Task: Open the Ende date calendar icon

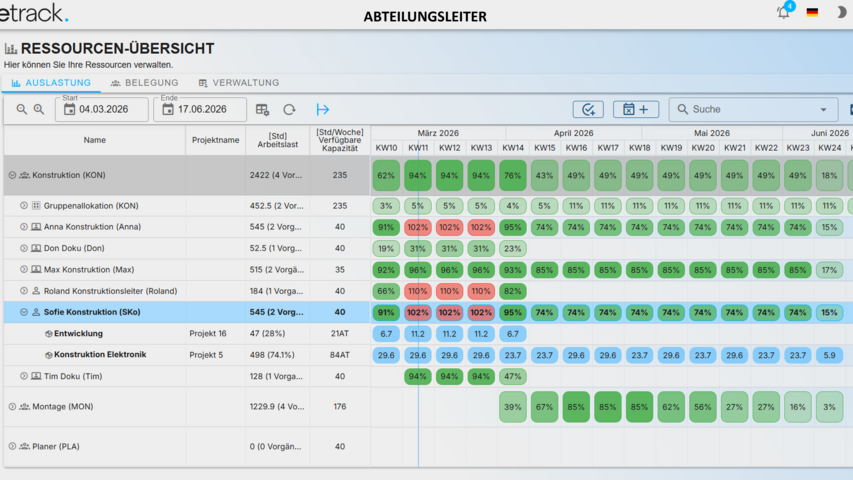Action: point(168,109)
